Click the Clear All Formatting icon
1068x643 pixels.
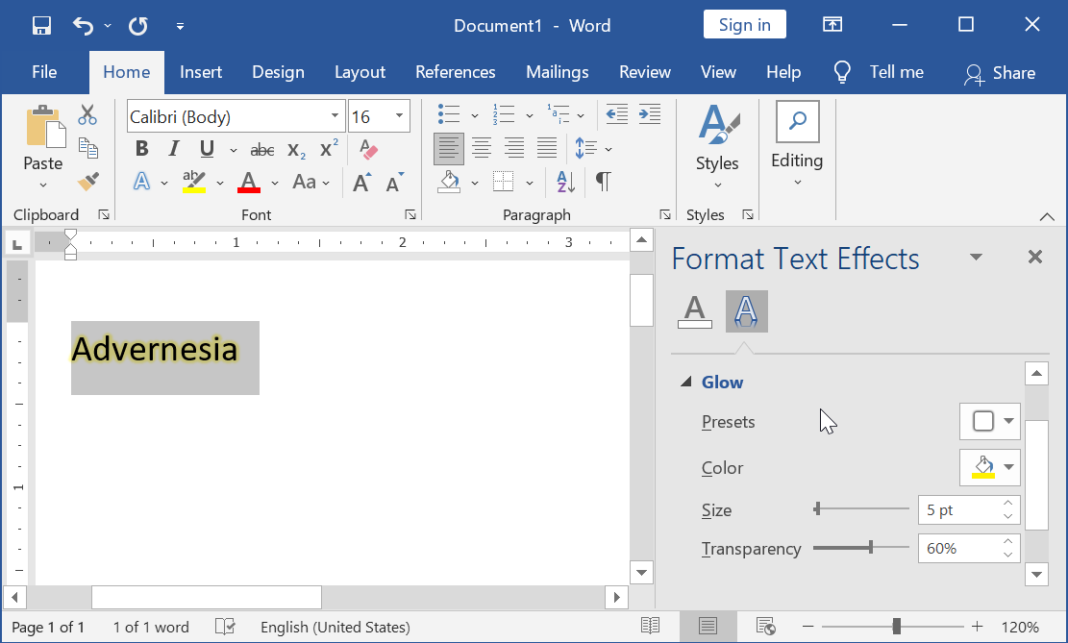click(x=367, y=148)
